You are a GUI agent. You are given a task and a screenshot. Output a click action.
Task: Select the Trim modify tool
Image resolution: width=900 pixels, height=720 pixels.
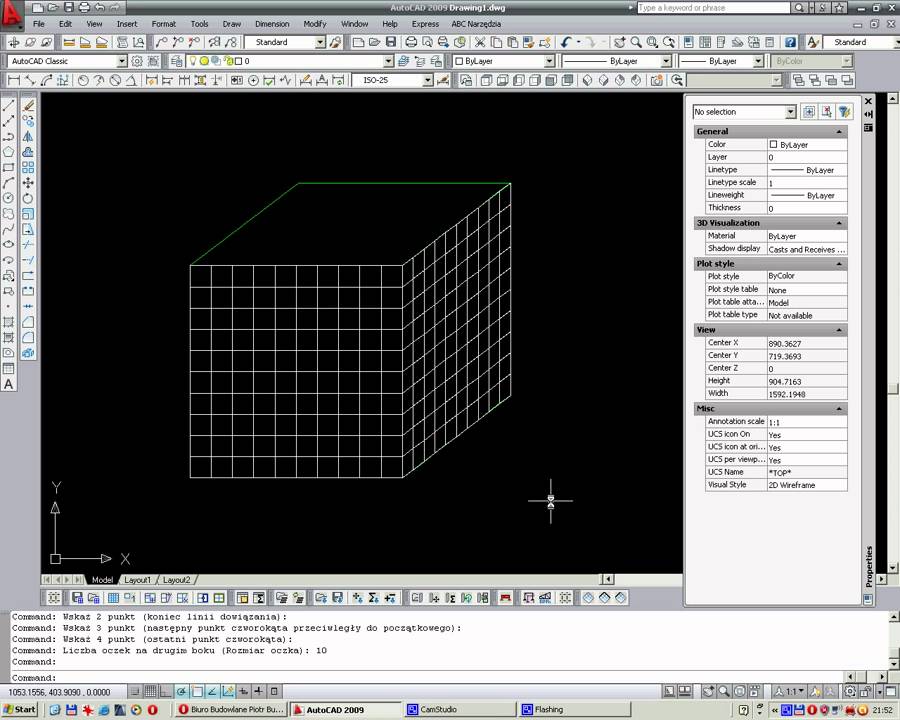28,245
